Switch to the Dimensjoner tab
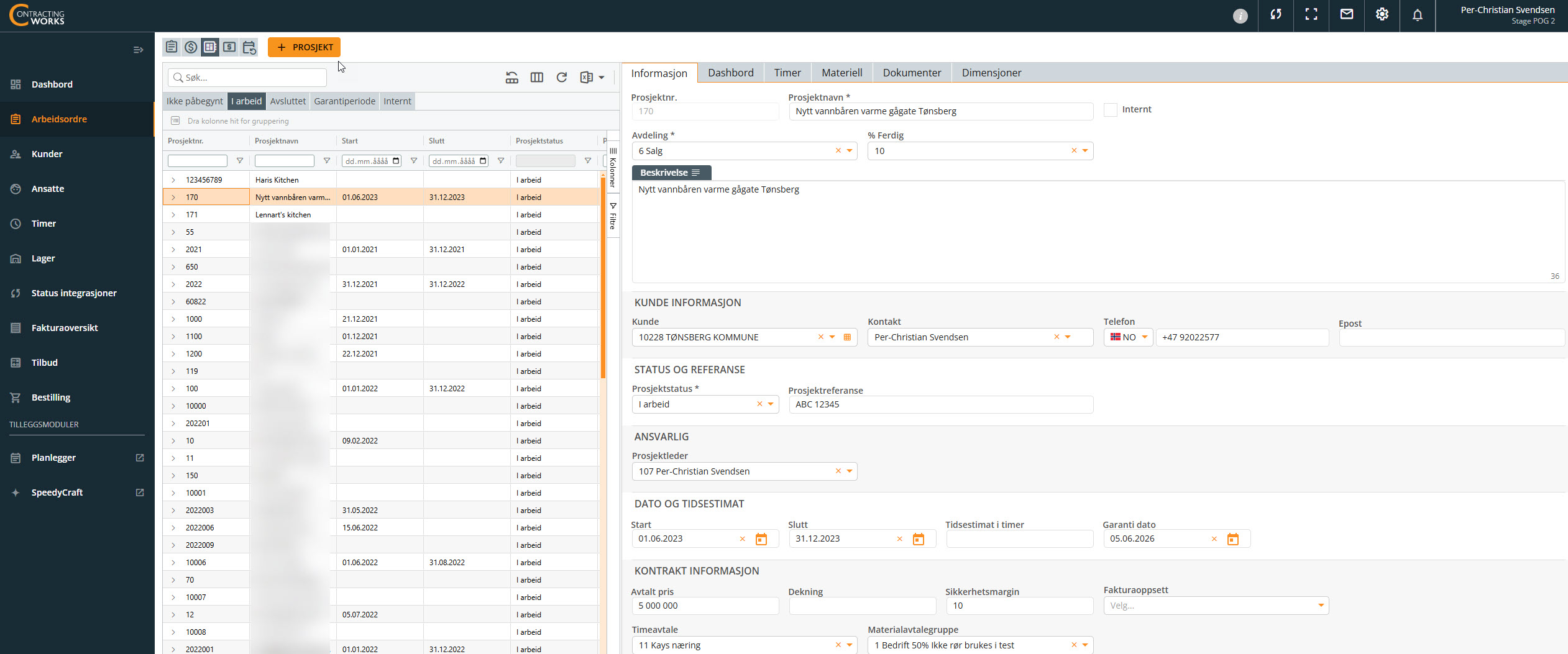 click(991, 73)
